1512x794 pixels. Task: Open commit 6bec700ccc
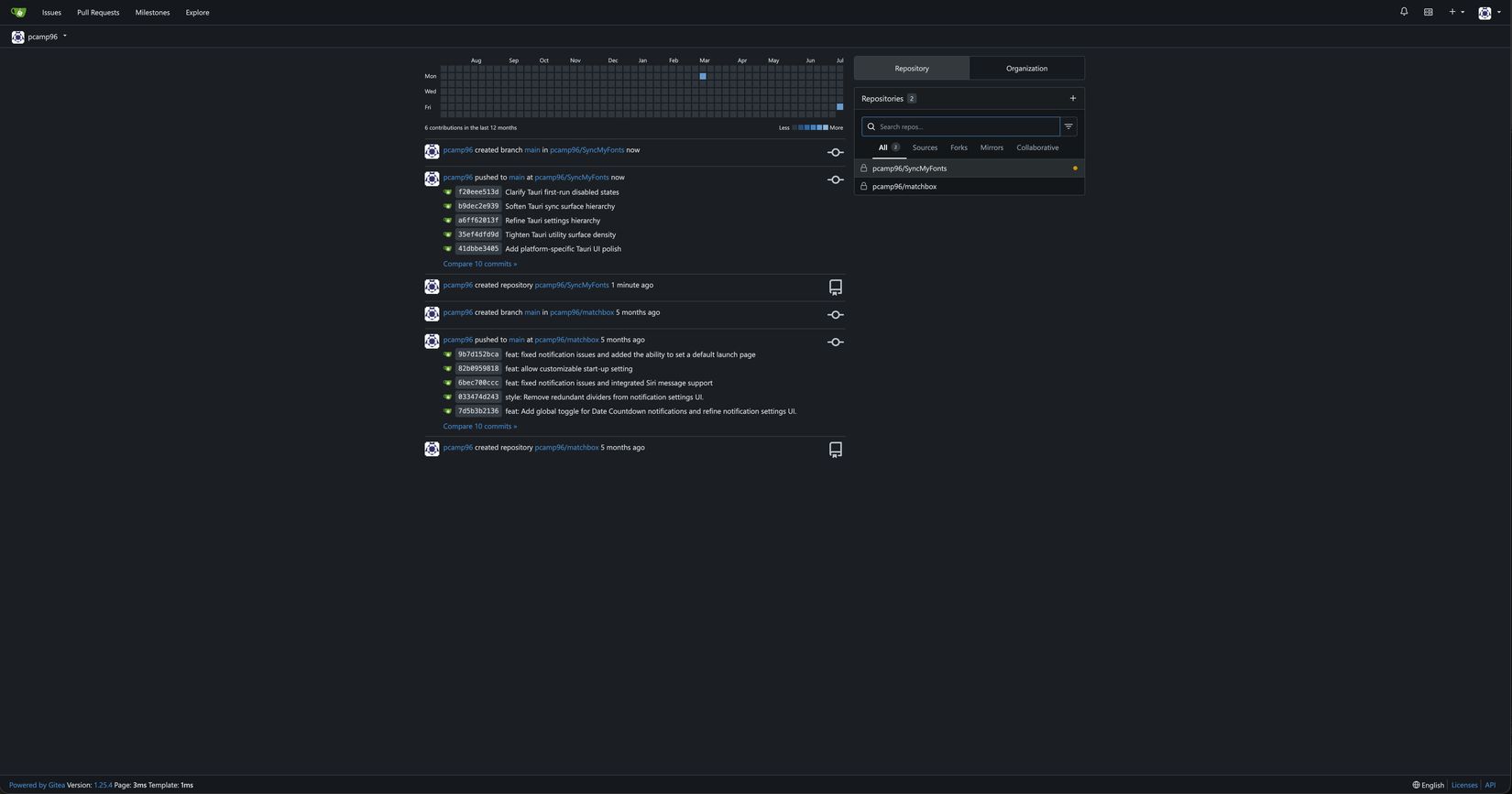(x=478, y=383)
